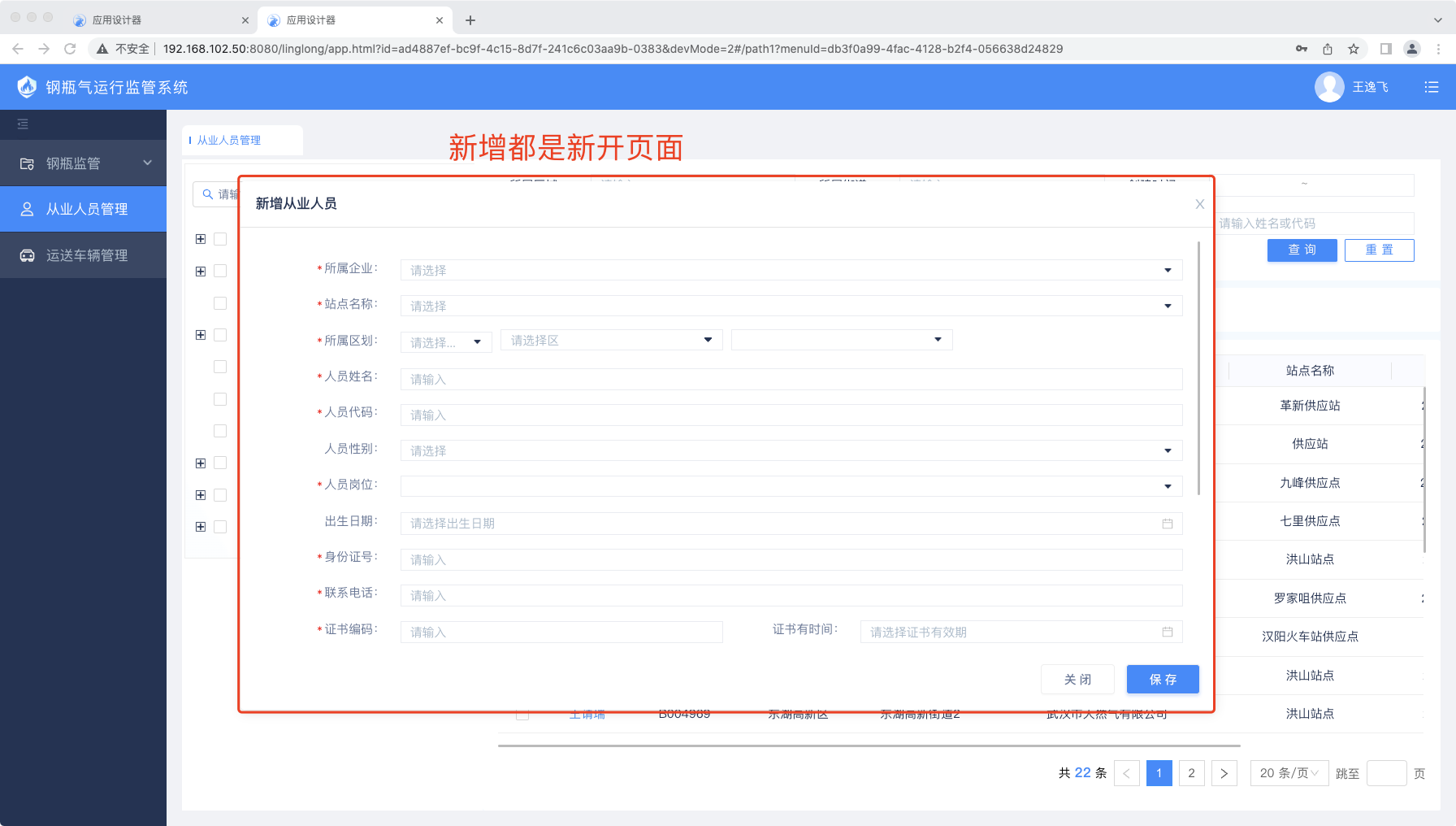
Task: Check the second tree row checkbox
Action: click(x=220, y=271)
